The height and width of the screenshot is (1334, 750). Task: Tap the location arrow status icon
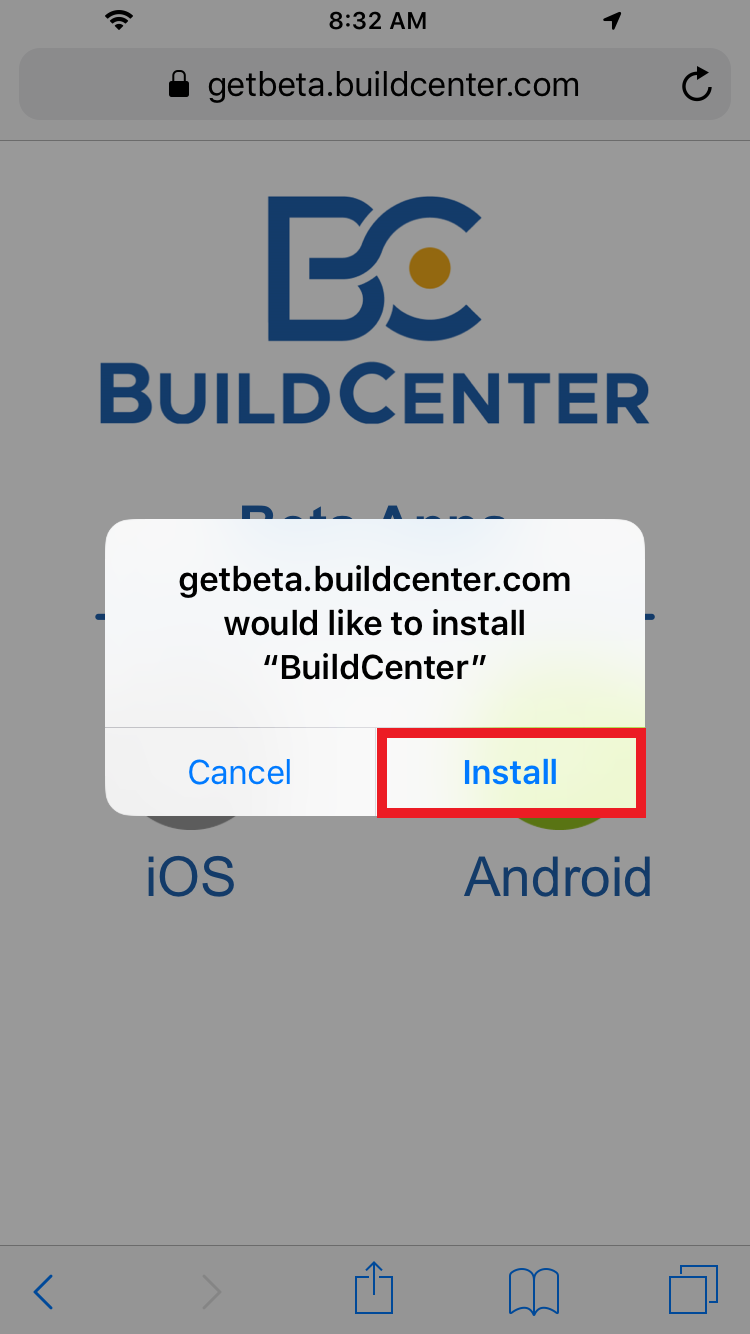[x=613, y=20]
